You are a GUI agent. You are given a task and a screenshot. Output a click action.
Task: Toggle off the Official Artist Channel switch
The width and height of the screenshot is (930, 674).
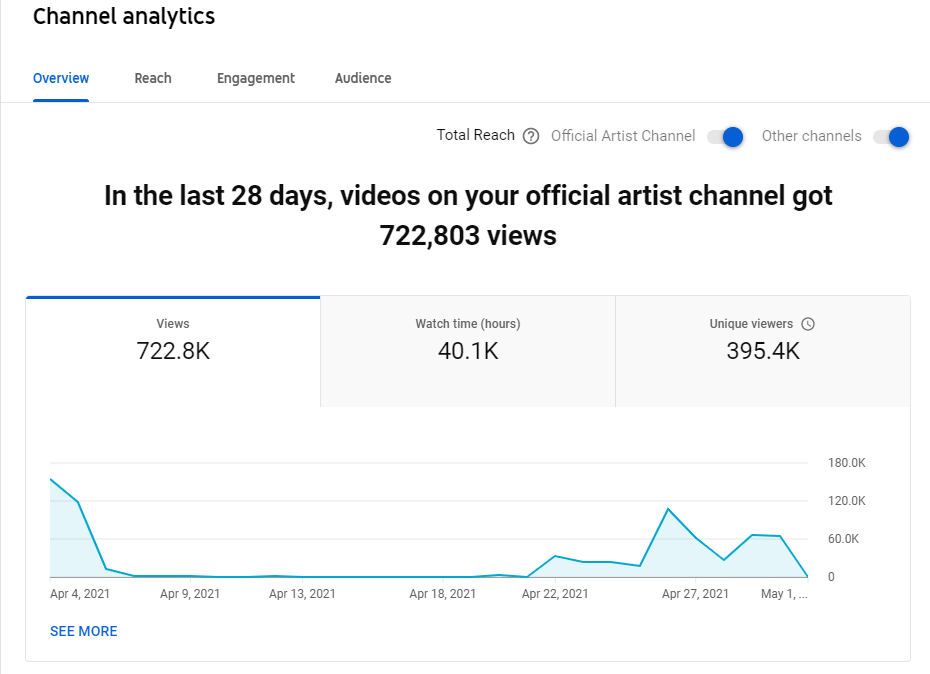coord(725,137)
